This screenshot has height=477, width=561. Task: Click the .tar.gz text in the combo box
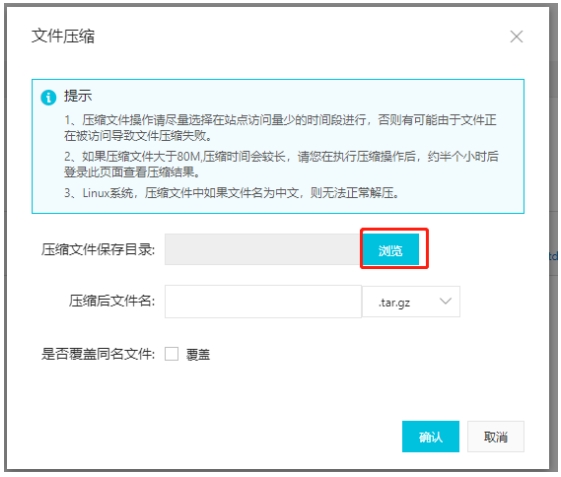(394, 303)
